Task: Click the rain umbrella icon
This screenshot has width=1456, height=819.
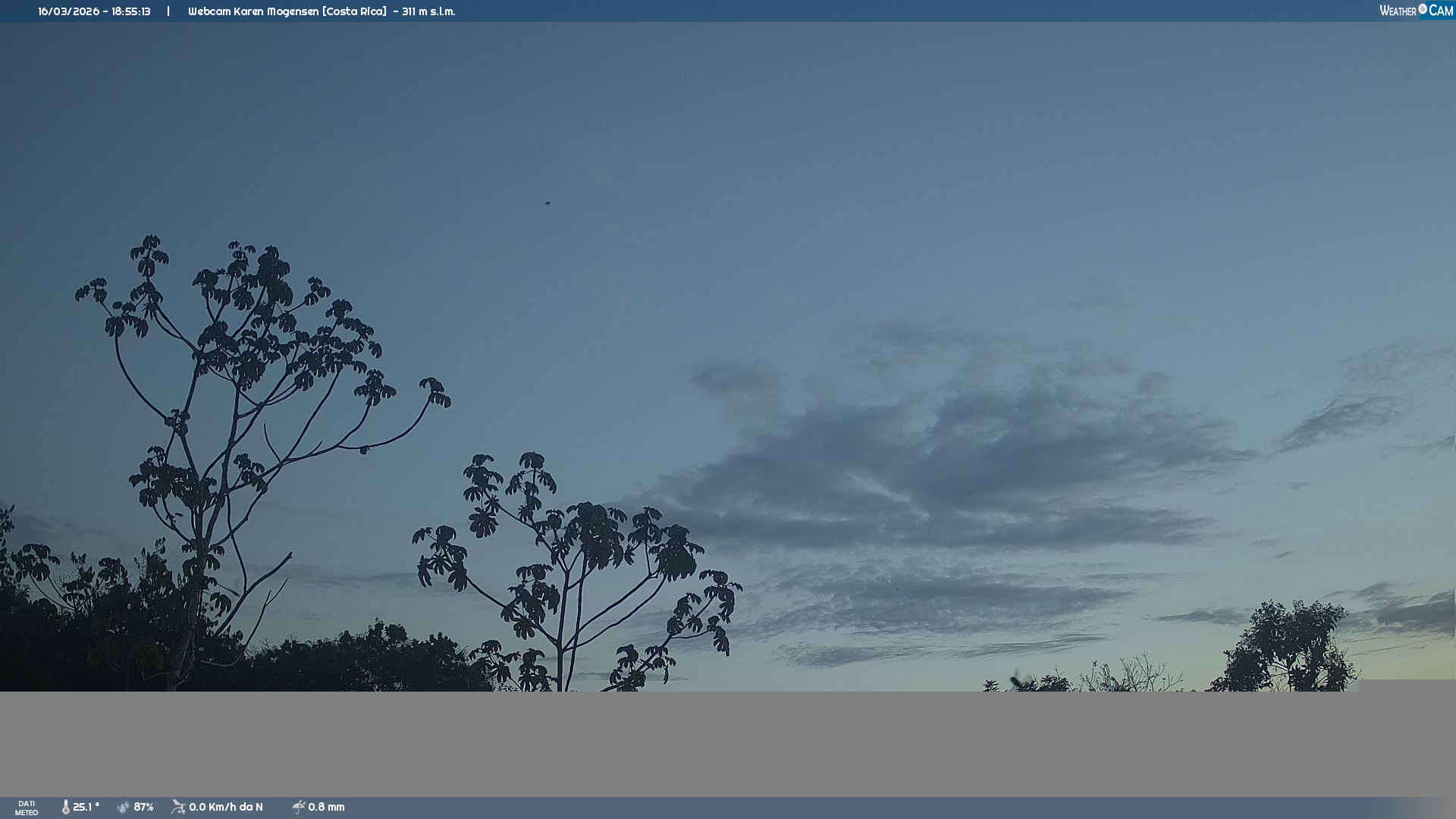Action: coord(298,807)
